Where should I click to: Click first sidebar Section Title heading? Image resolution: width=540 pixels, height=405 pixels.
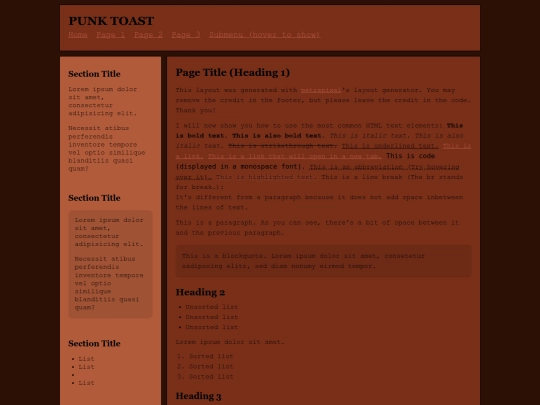coord(94,74)
